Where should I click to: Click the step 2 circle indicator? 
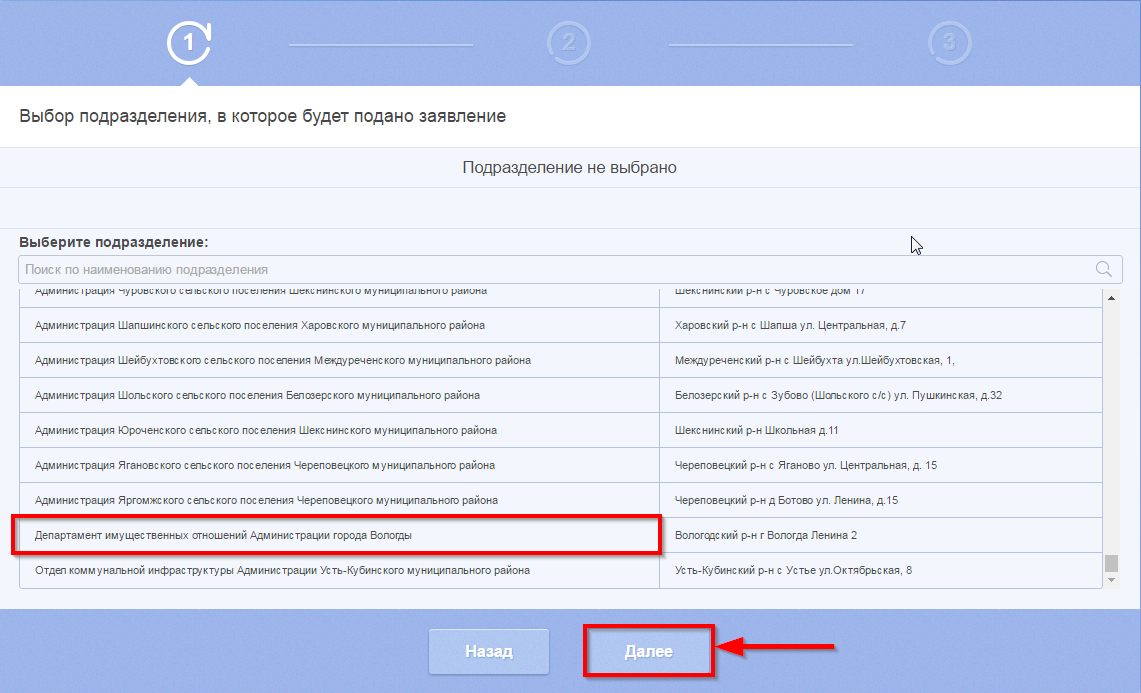tap(568, 43)
